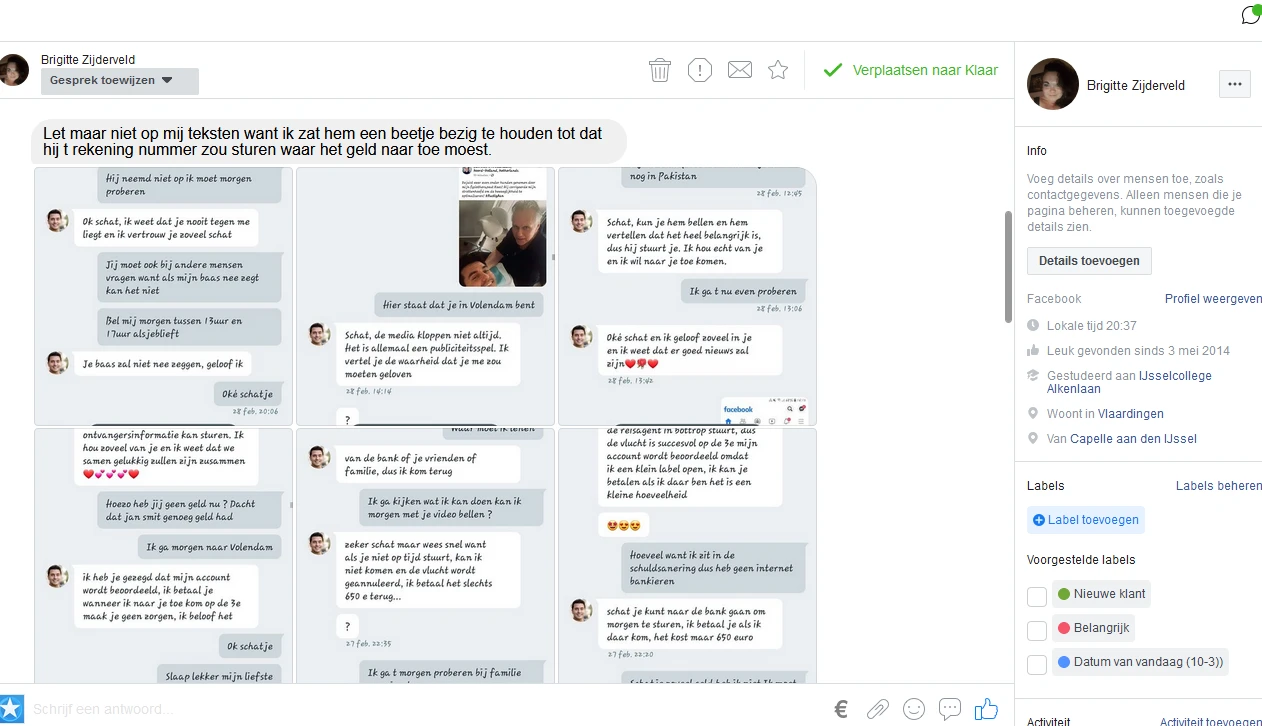This screenshot has width=1262, height=726.
Task: Enable the Datum van vandaag checkbox
Action: pyautogui.click(x=1037, y=664)
